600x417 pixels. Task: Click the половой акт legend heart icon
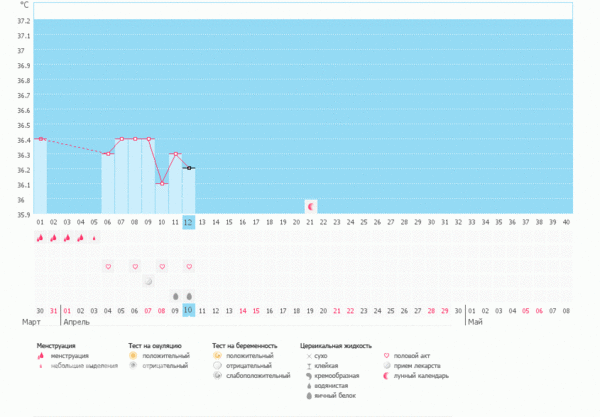pos(391,355)
